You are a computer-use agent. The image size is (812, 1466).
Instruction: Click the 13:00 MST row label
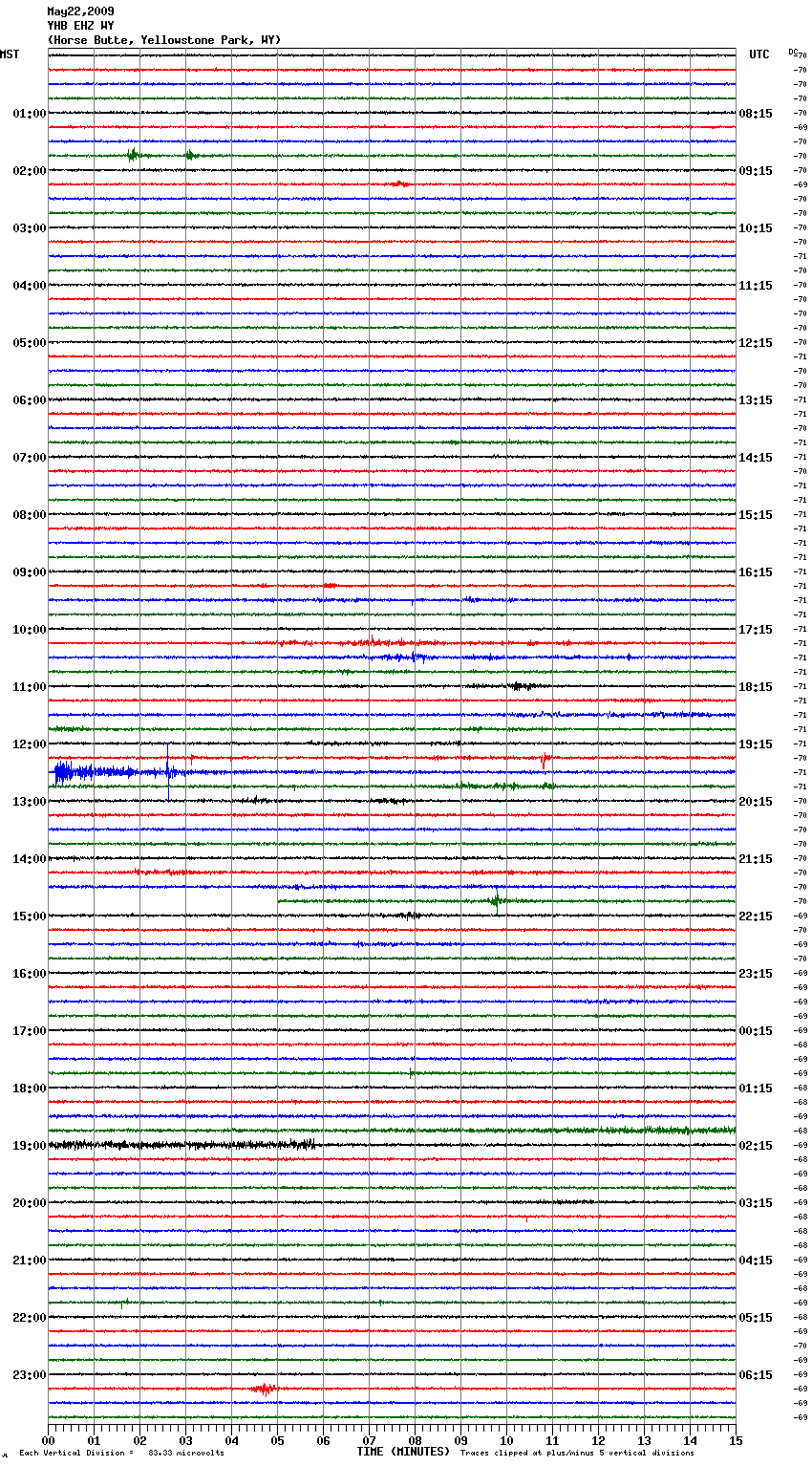click(x=30, y=802)
